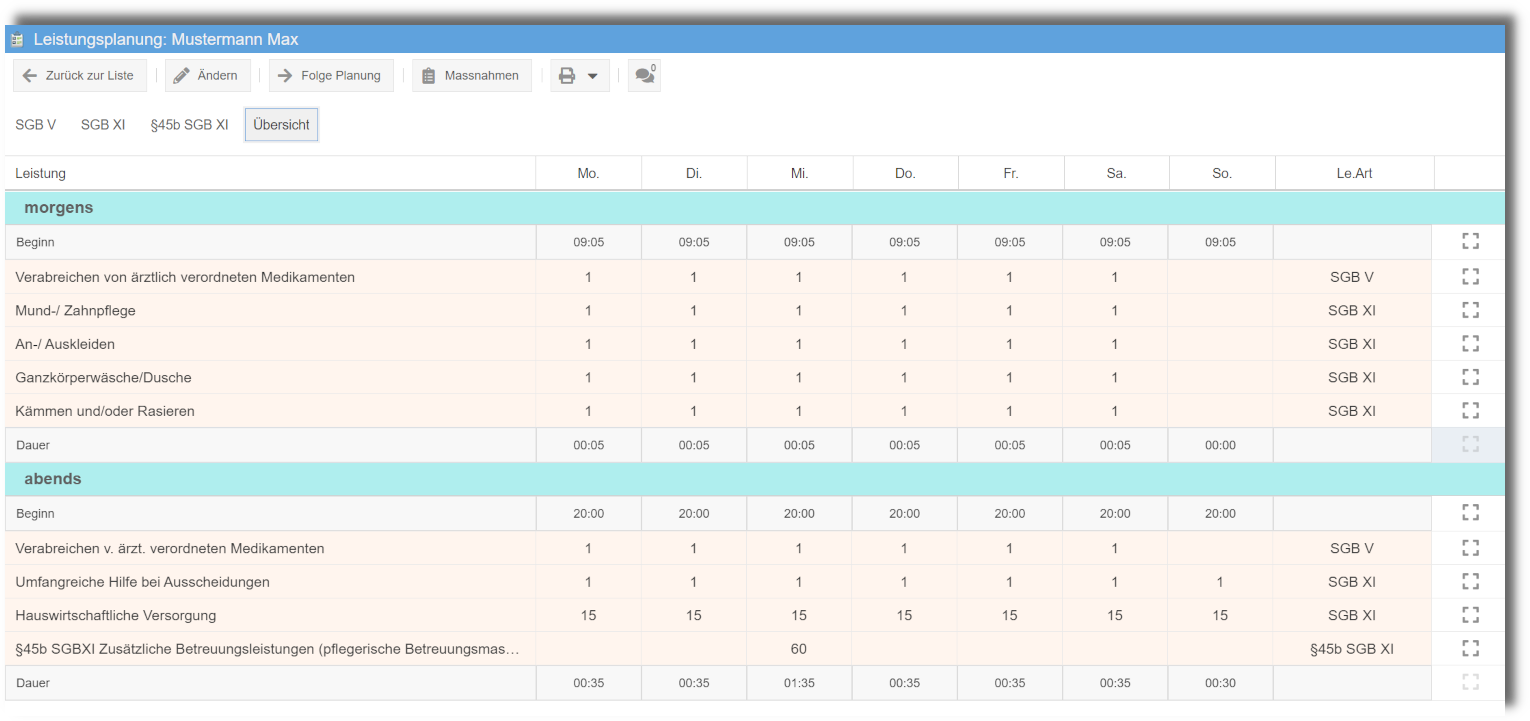Open details for Hauswirtschaftliche Versorgung row
The width and height of the screenshot is (1530, 721).
1469,614
